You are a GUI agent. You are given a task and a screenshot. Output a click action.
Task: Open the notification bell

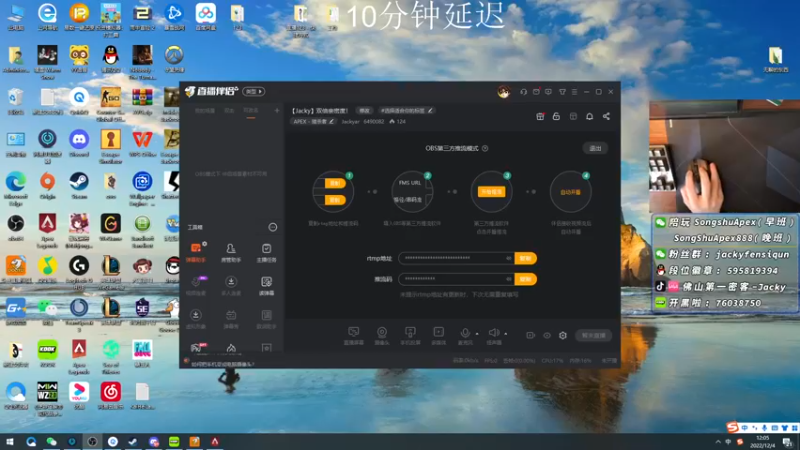pos(589,116)
